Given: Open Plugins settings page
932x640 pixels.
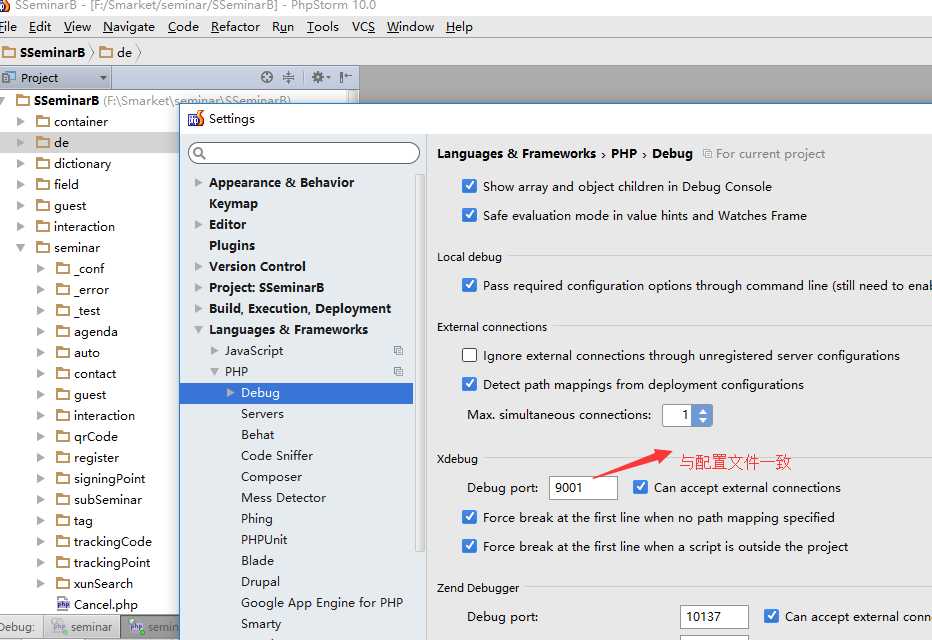Looking at the screenshot, I should click(232, 245).
